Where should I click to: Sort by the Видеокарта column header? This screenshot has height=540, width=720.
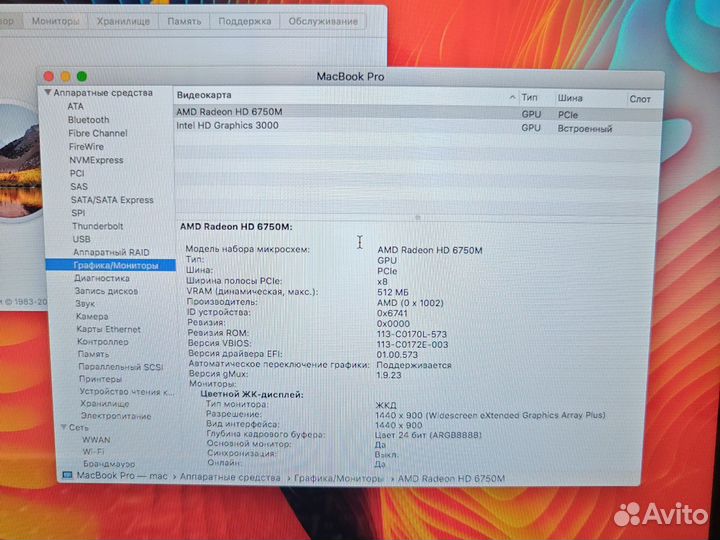[x=204, y=95]
